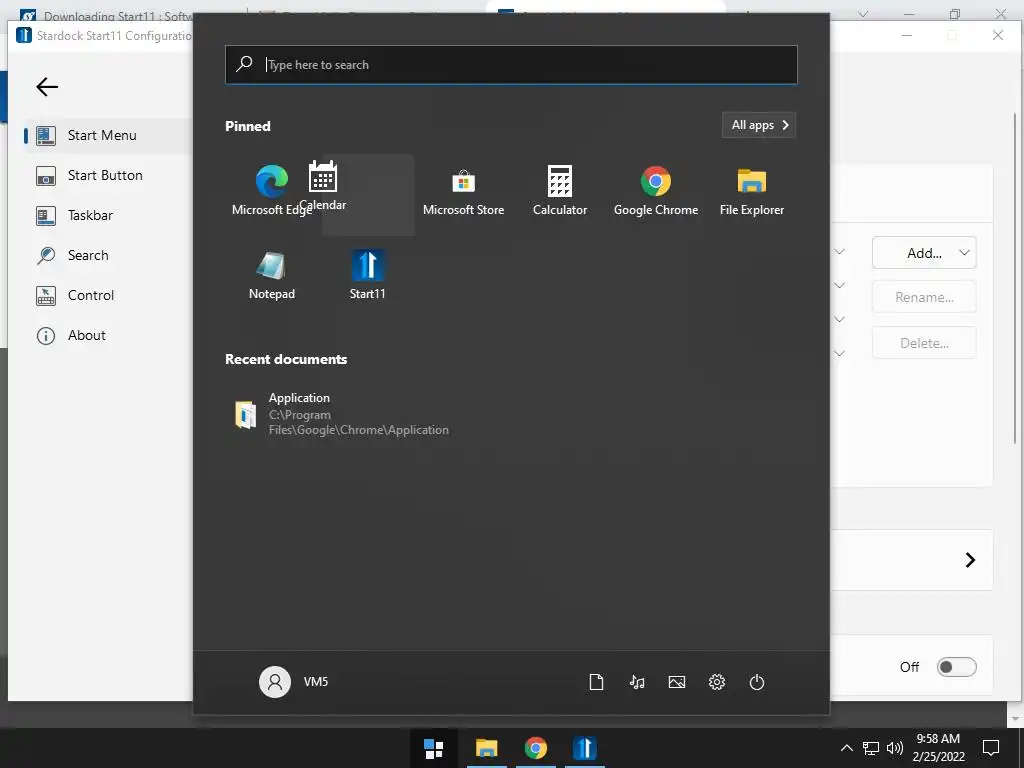Expand the chevron beside the Delete button
The image size is (1024, 768).
click(840, 353)
